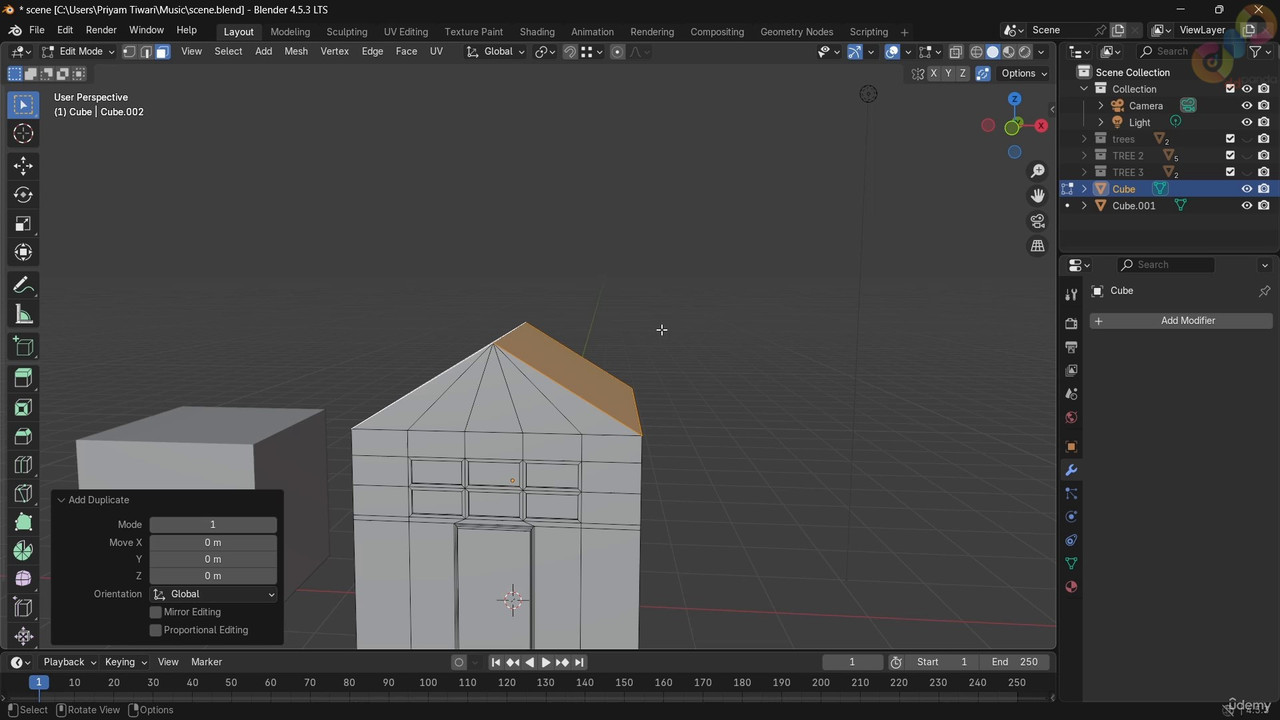
Task: Click the pan view hand icon
Action: (1038, 195)
